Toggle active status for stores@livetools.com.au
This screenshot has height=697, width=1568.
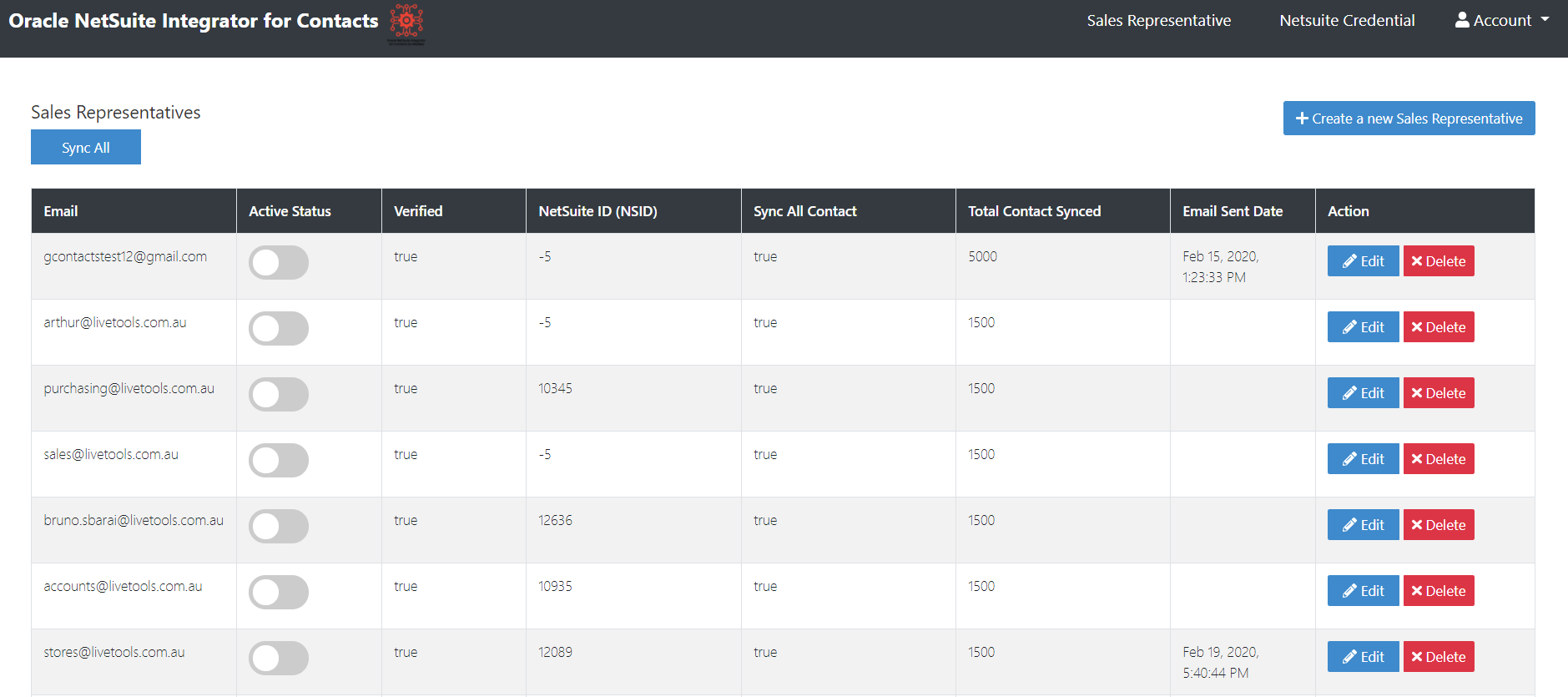point(279,658)
